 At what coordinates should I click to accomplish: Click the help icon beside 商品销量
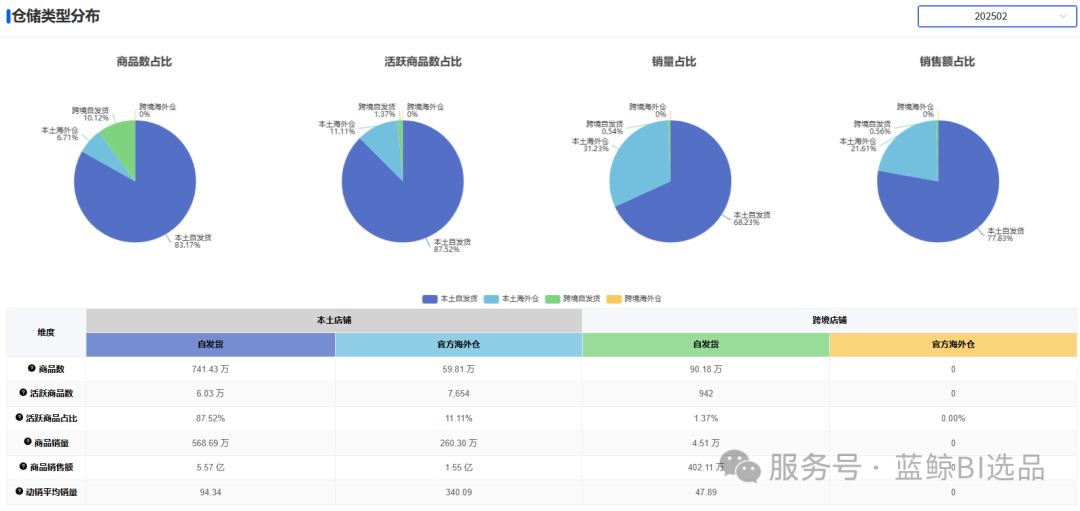27,441
